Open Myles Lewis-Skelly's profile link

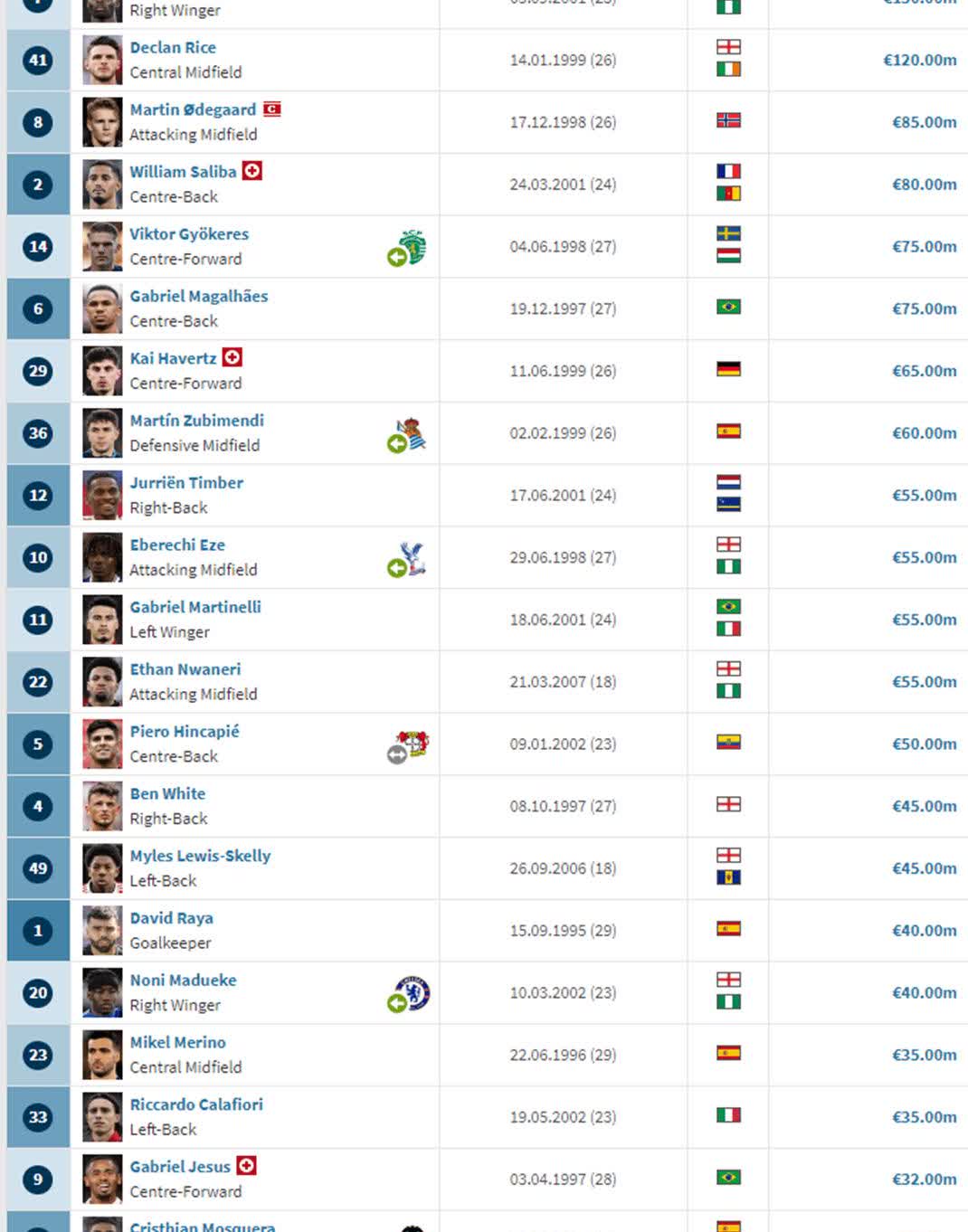click(x=200, y=856)
